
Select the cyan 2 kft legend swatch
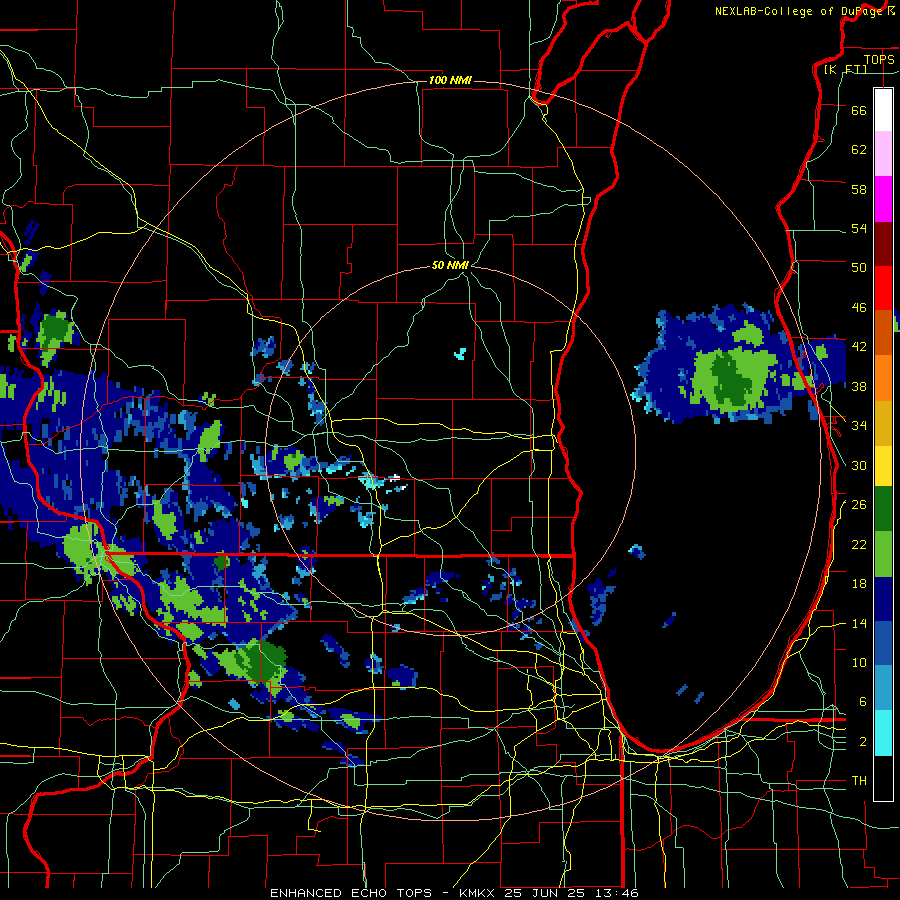[883, 734]
